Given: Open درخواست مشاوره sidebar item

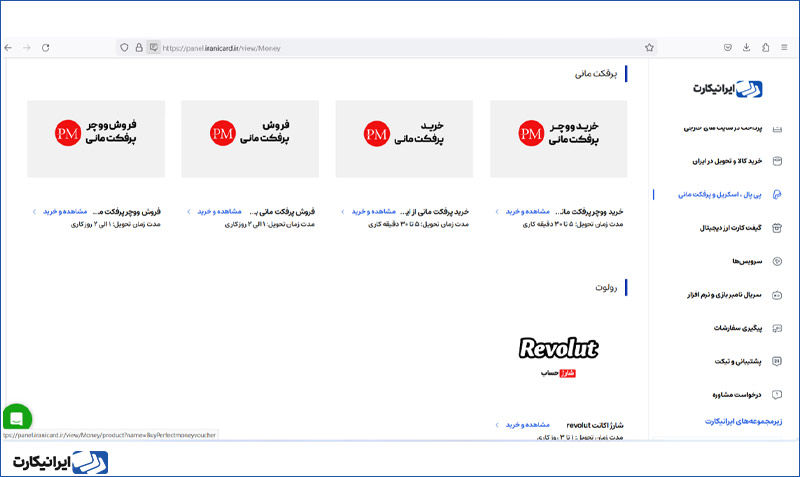Looking at the screenshot, I should [737, 395].
